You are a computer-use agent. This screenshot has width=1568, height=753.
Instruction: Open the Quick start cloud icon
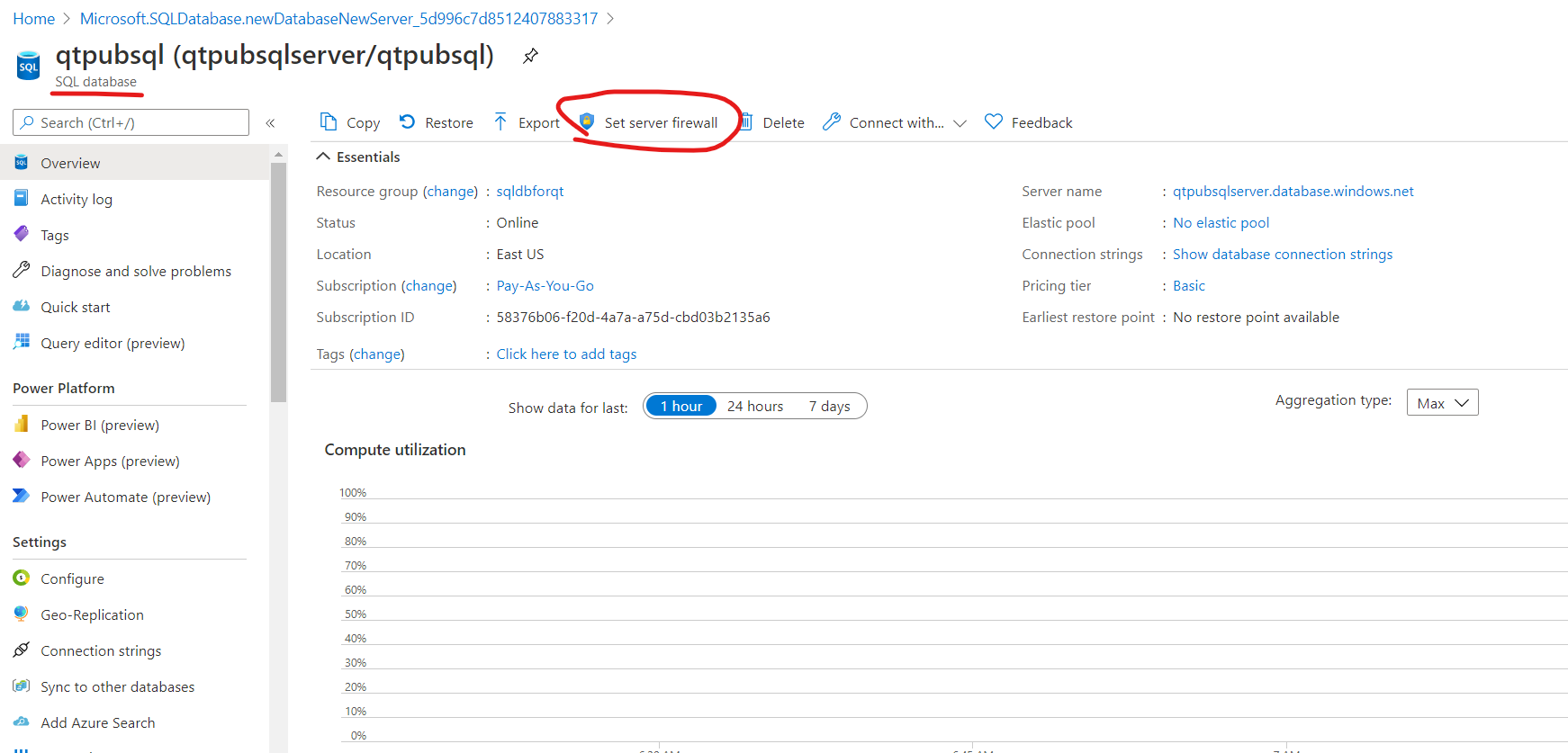pyautogui.click(x=22, y=306)
